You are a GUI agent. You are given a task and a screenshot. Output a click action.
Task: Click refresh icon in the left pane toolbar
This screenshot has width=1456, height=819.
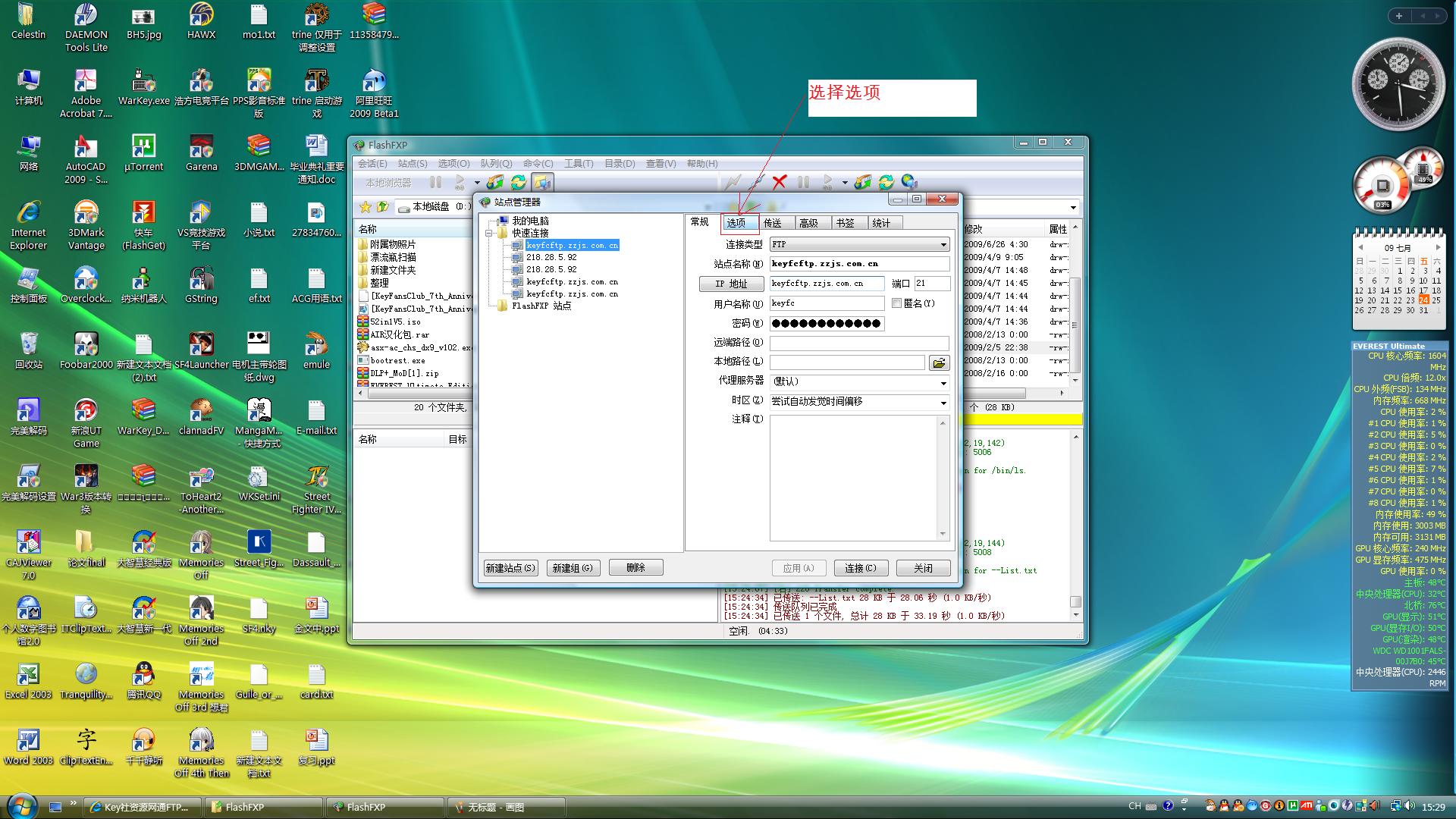pyautogui.click(x=519, y=182)
